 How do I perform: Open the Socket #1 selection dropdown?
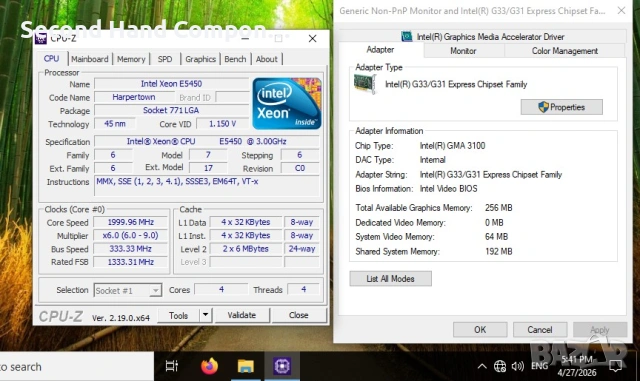pos(128,290)
